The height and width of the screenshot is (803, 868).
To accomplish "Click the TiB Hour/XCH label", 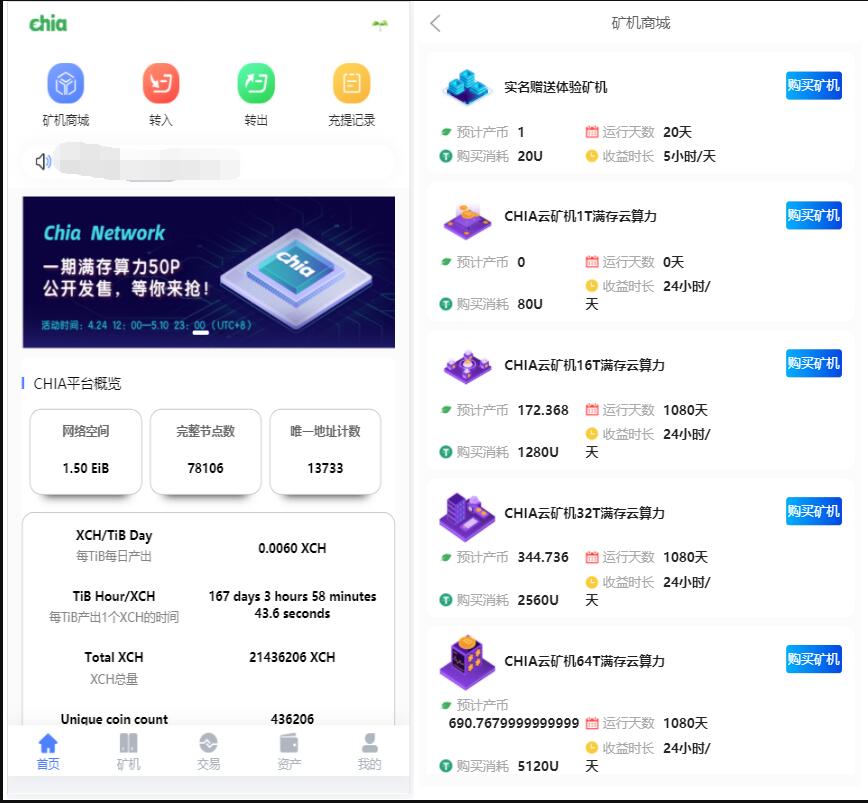I will click(x=114, y=596).
